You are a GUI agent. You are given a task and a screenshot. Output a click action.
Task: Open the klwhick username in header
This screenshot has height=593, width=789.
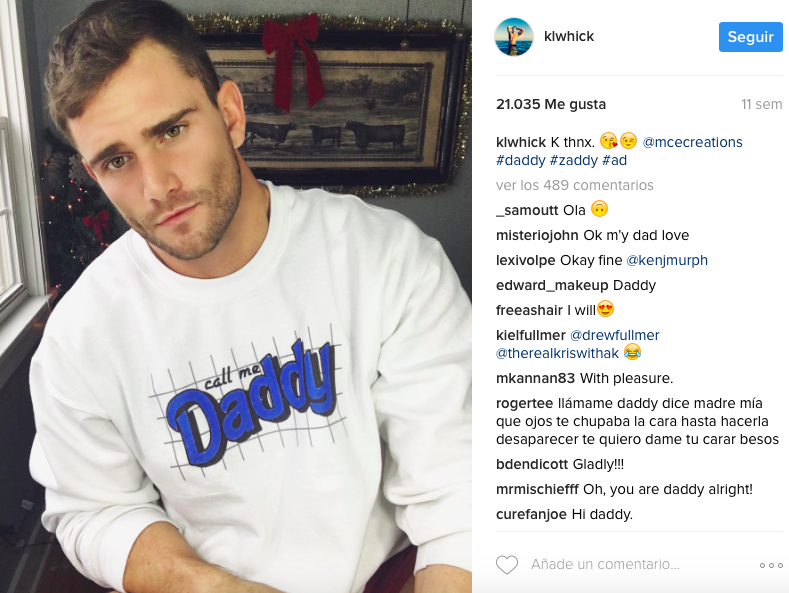click(x=569, y=36)
